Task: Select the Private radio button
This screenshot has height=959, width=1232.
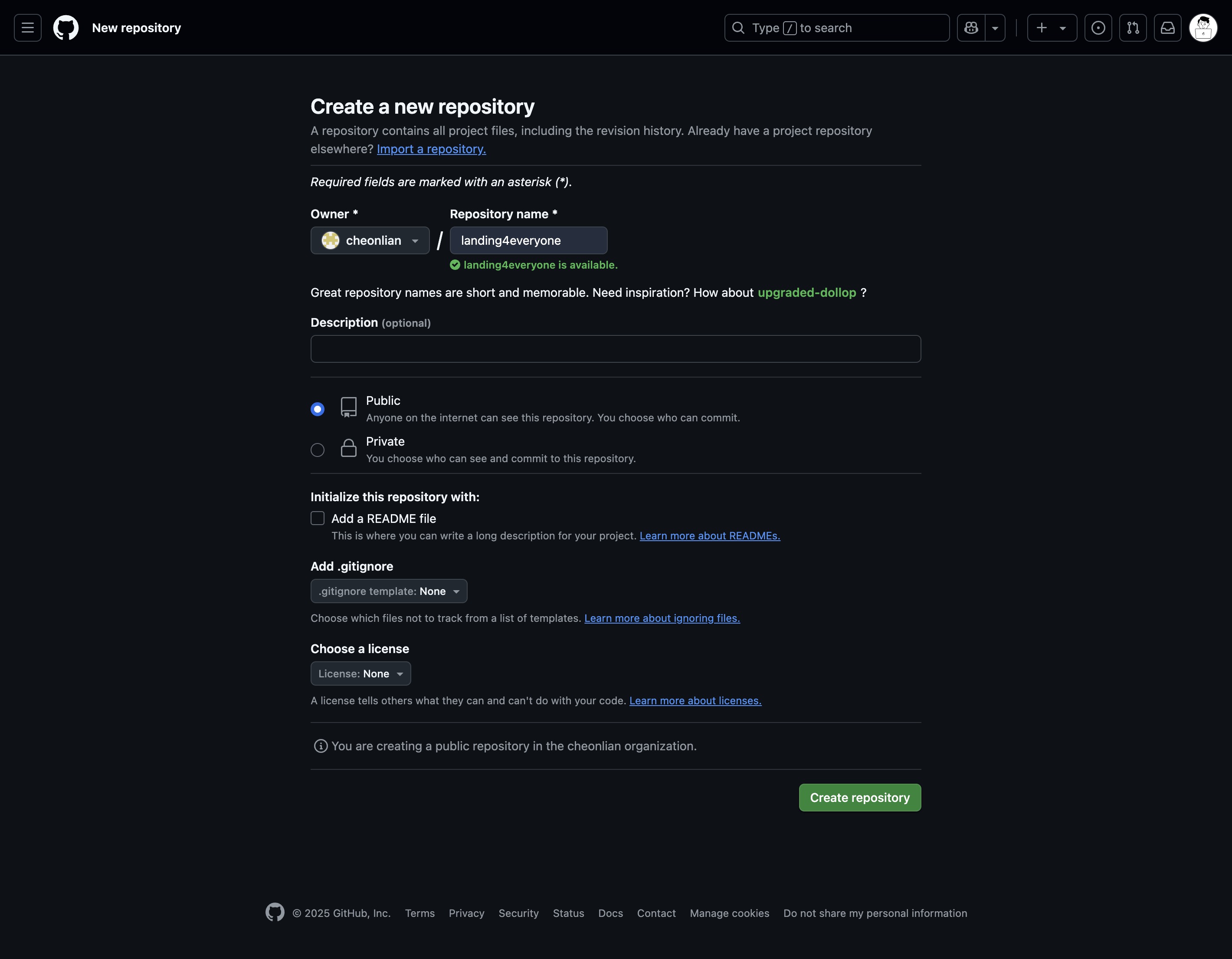Action: pos(318,450)
